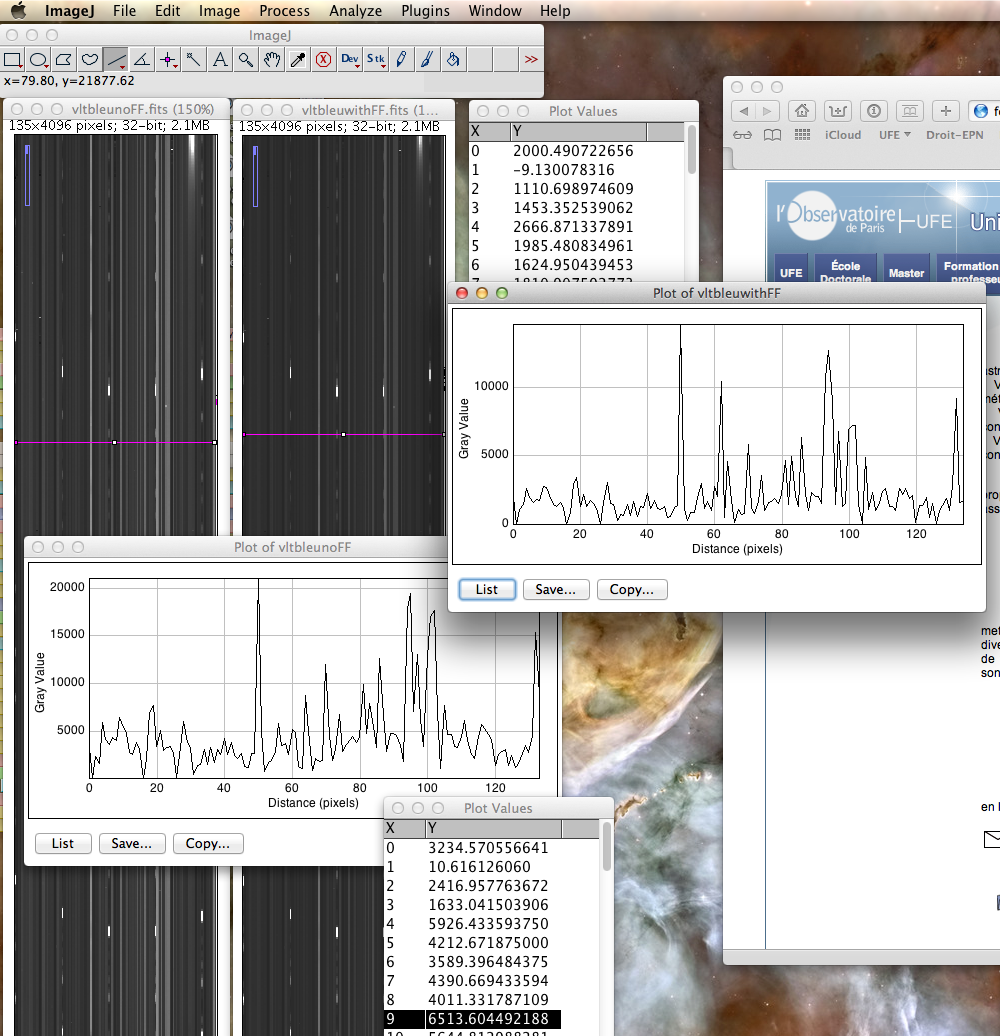The height and width of the screenshot is (1036, 1000).
Task: Select the Hand scrolling tool
Action: click(271, 59)
